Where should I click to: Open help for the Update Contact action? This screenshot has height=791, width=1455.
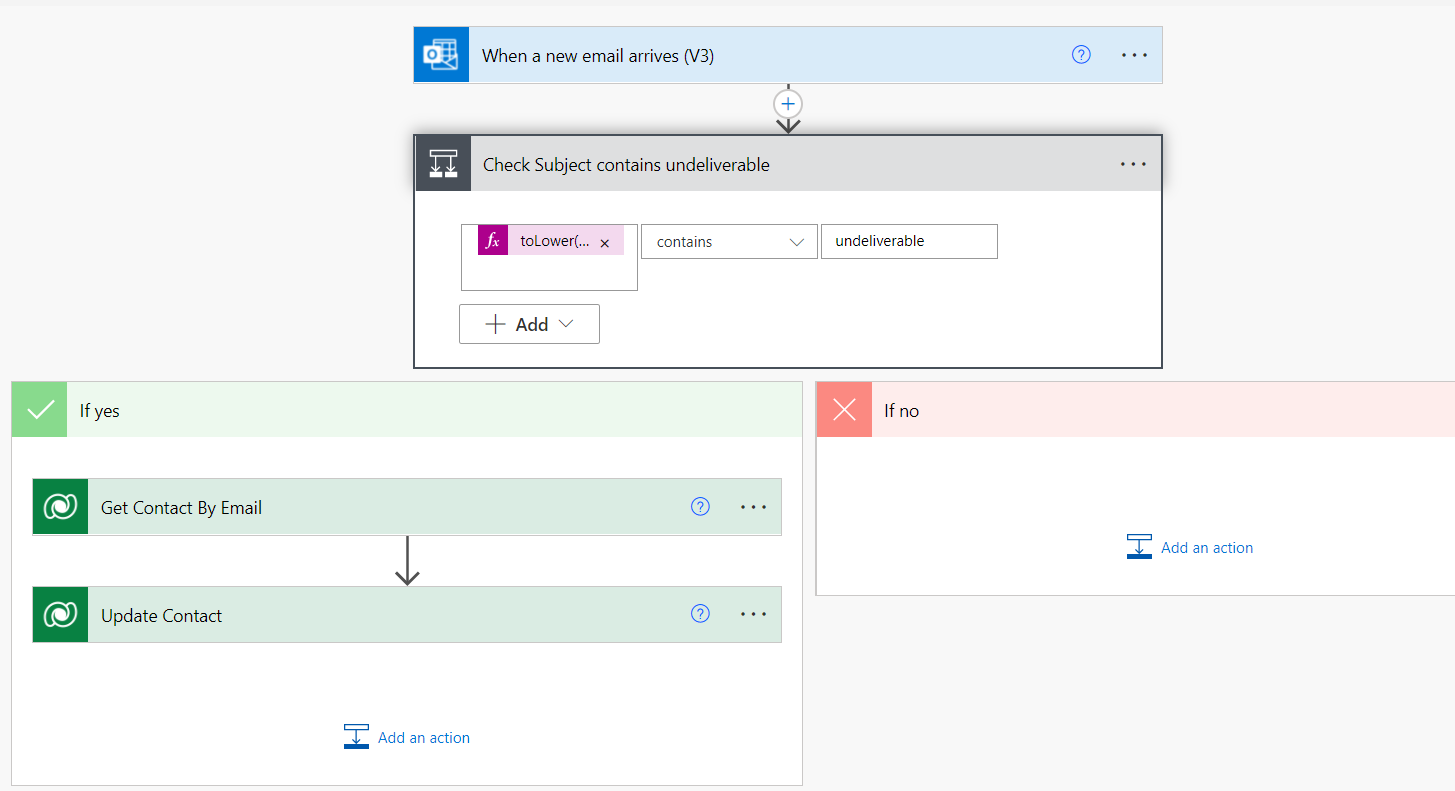click(x=700, y=614)
